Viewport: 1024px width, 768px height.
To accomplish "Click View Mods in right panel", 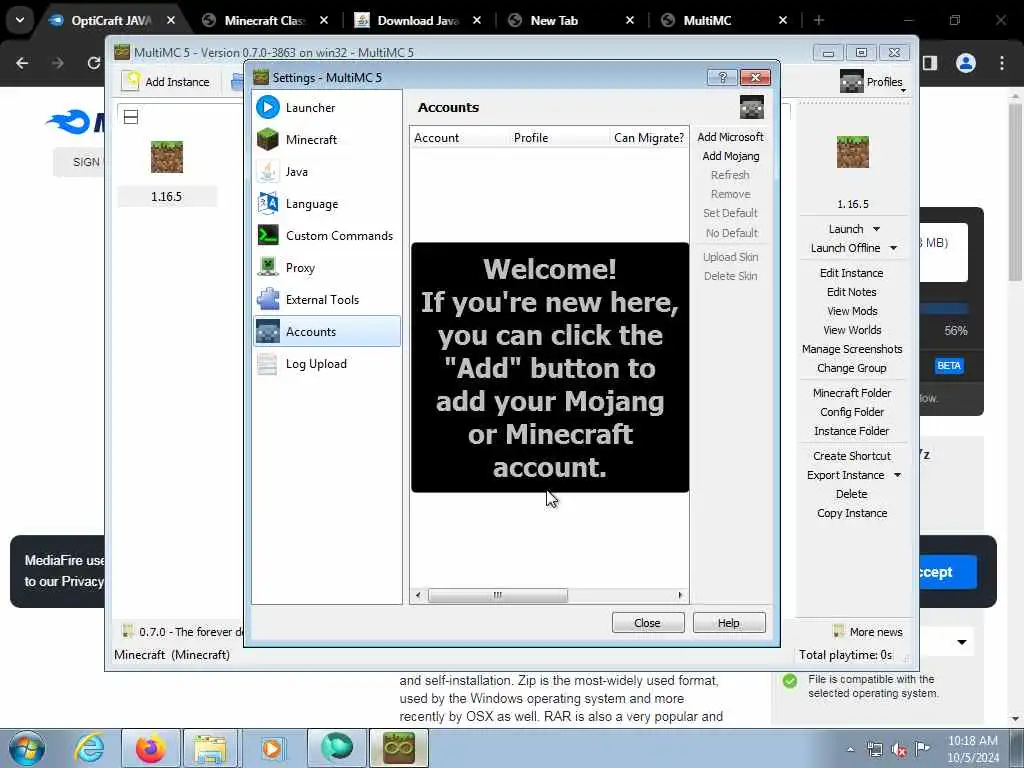I will point(852,311).
